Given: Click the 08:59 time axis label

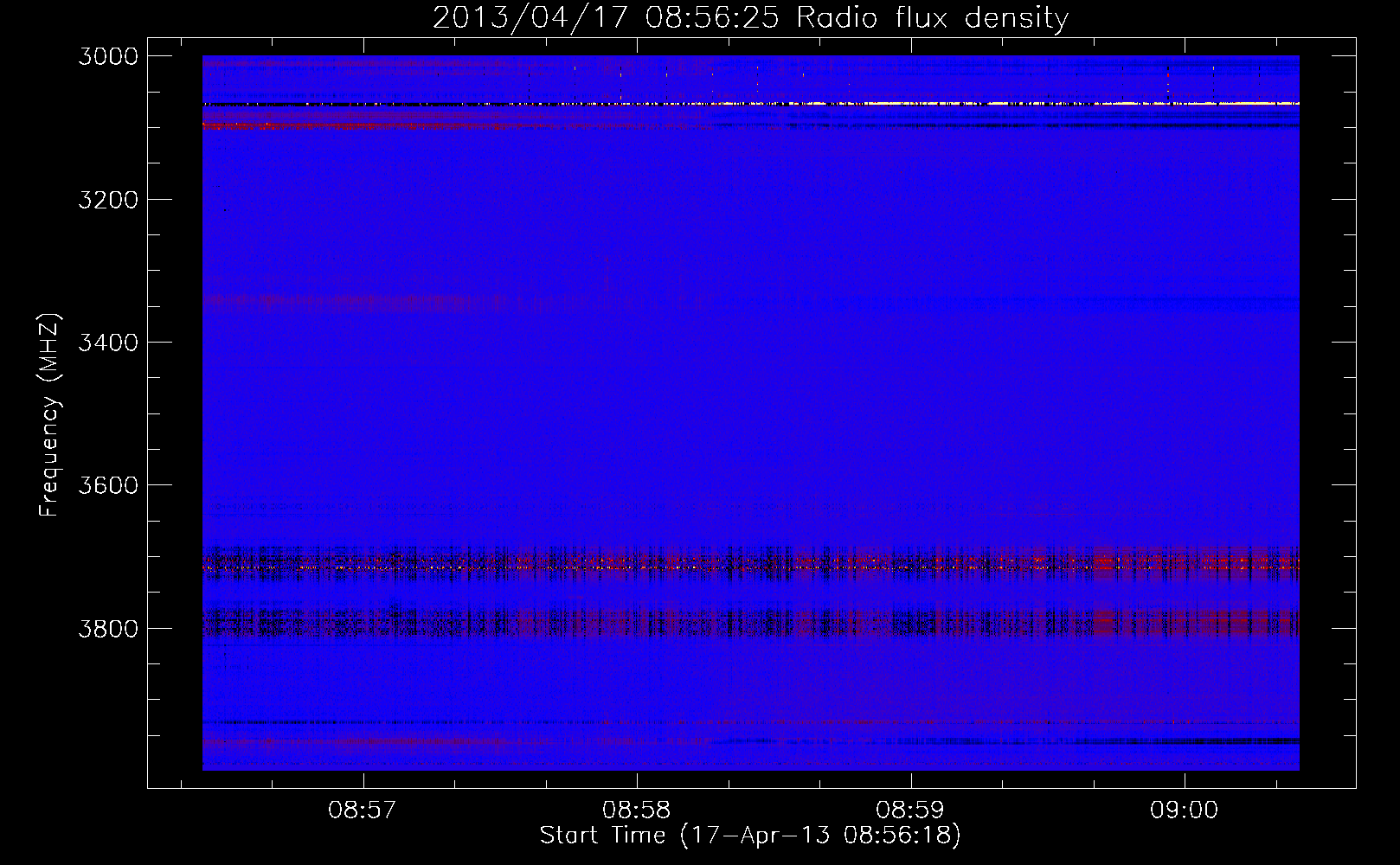Looking at the screenshot, I should tap(910, 811).
